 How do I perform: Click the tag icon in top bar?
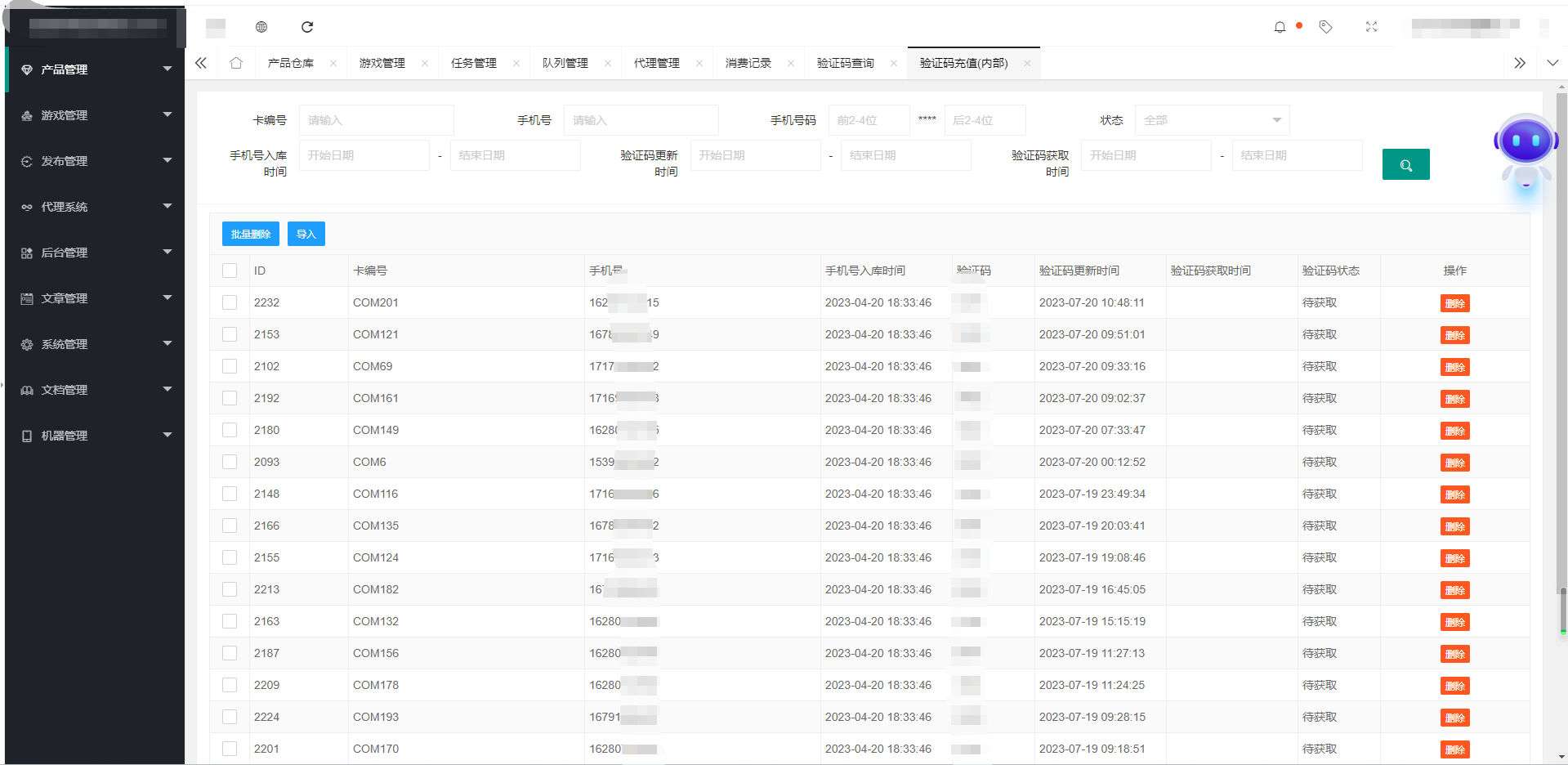(x=1325, y=27)
